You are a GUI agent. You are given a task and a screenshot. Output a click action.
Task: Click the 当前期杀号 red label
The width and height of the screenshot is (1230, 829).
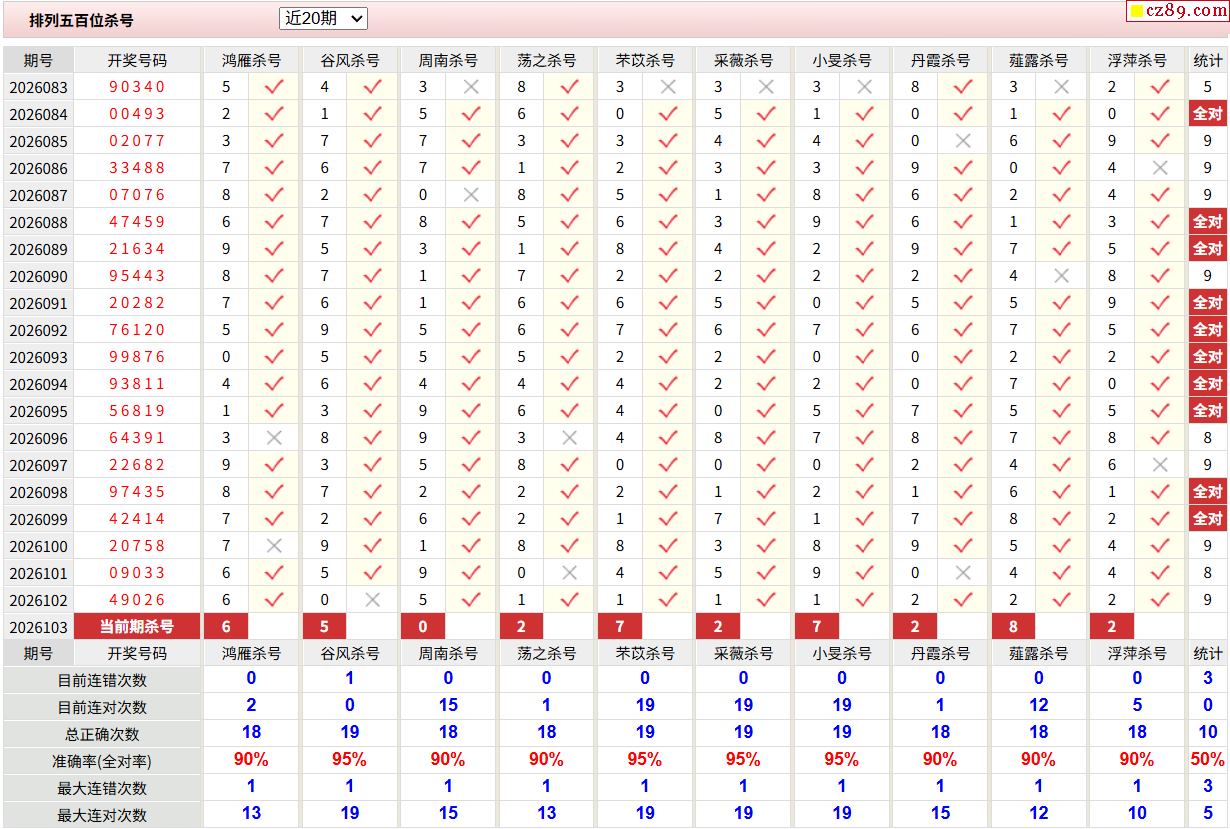(x=138, y=627)
